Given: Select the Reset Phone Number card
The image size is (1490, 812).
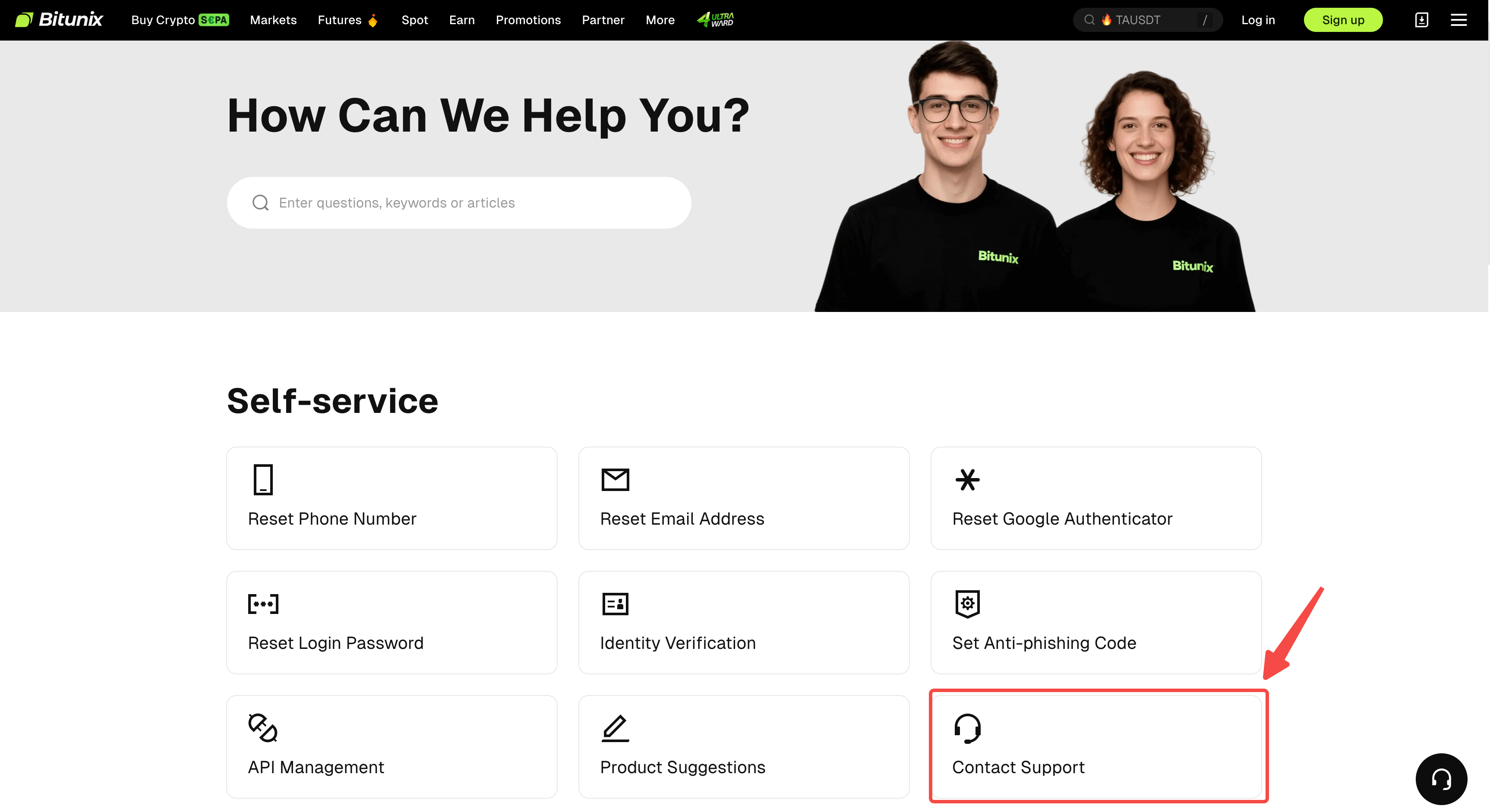Looking at the screenshot, I should pyautogui.click(x=391, y=498).
